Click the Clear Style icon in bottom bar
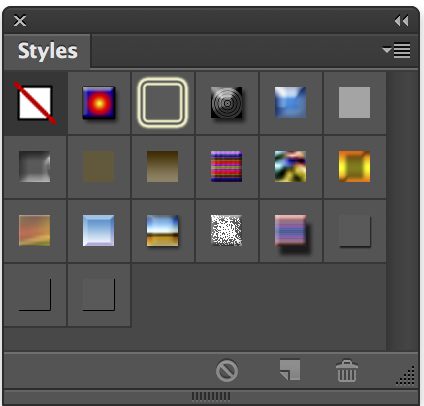The height and width of the screenshot is (406, 424). (x=227, y=370)
